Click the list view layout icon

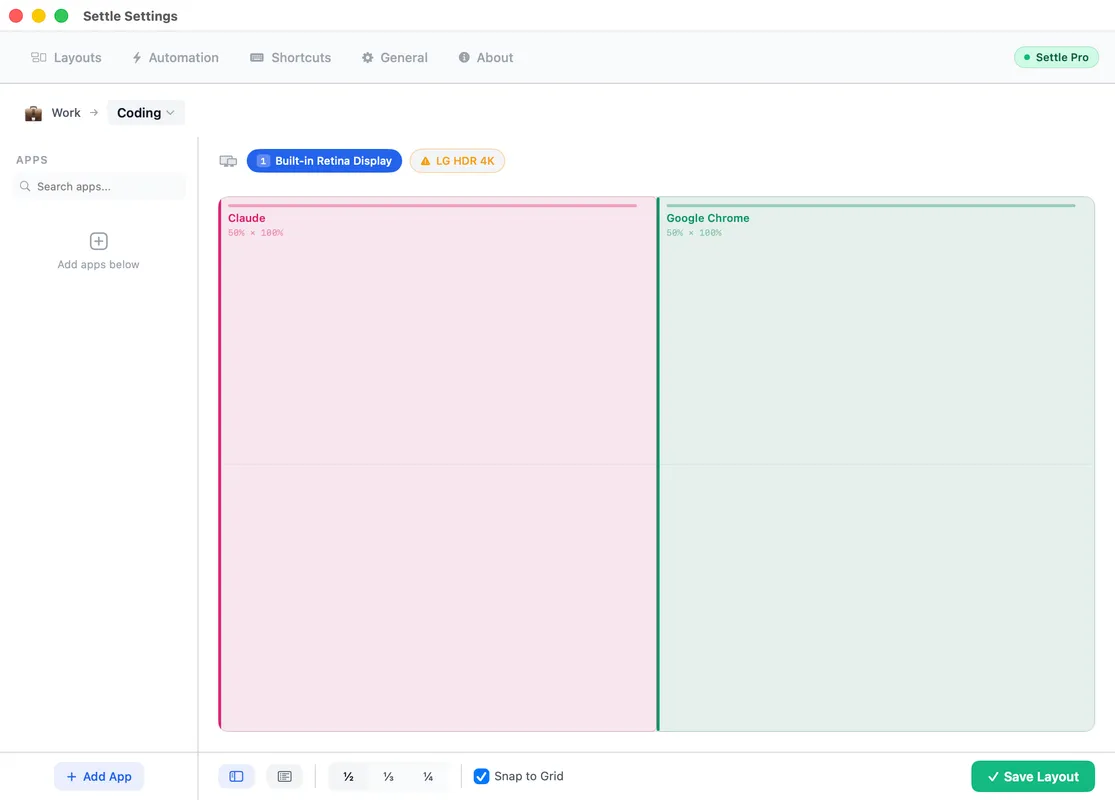click(x=284, y=777)
